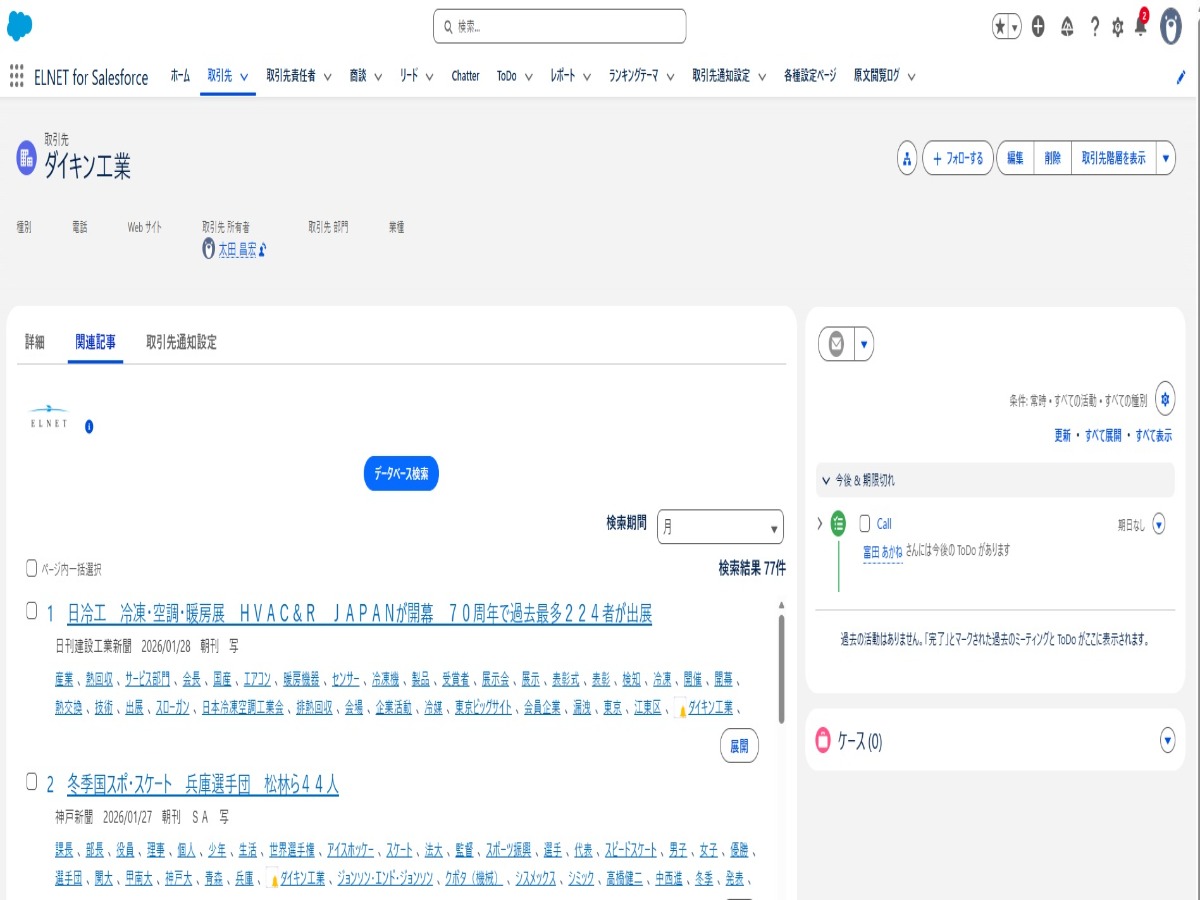This screenshot has height=900, width=1200.
Task: Mark the Call task checkbox complete
Action: click(x=865, y=523)
